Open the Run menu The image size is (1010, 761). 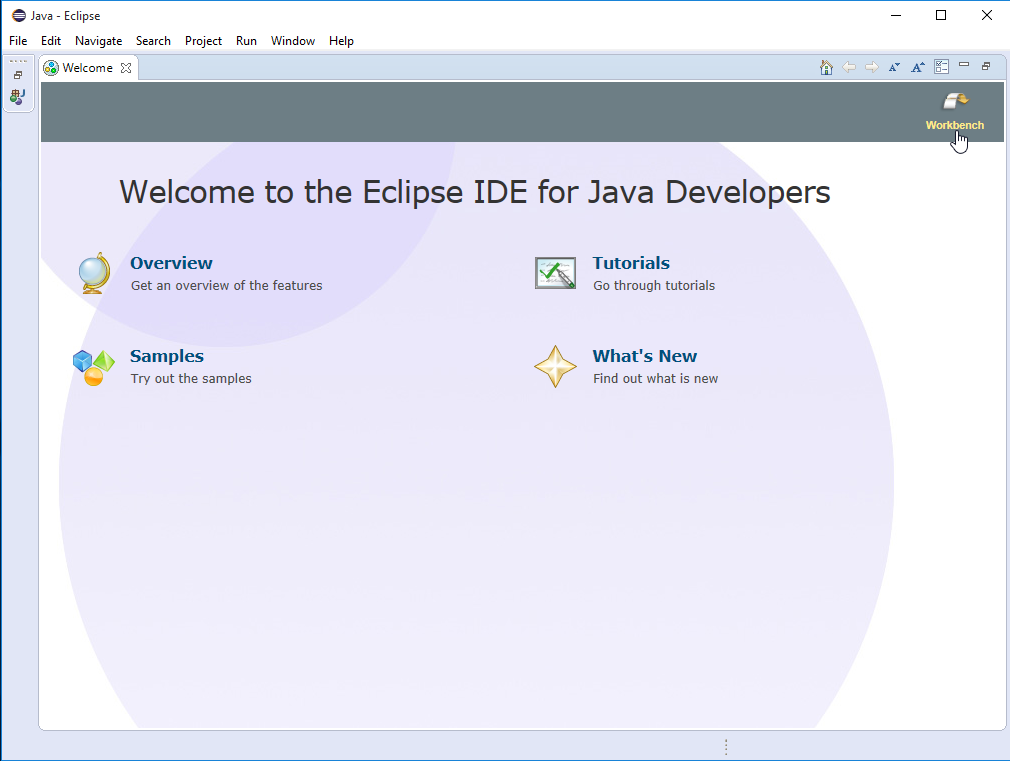tap(246, 41)
